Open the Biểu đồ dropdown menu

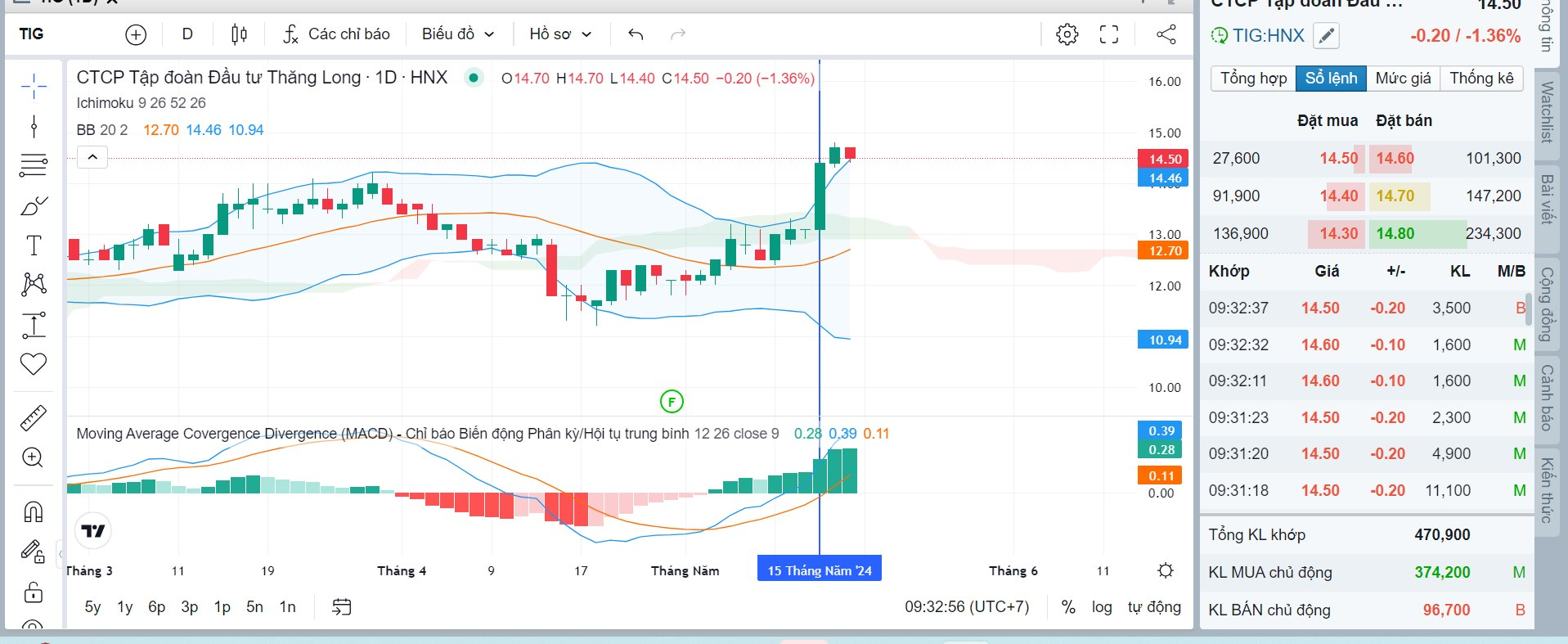(458, 34)
